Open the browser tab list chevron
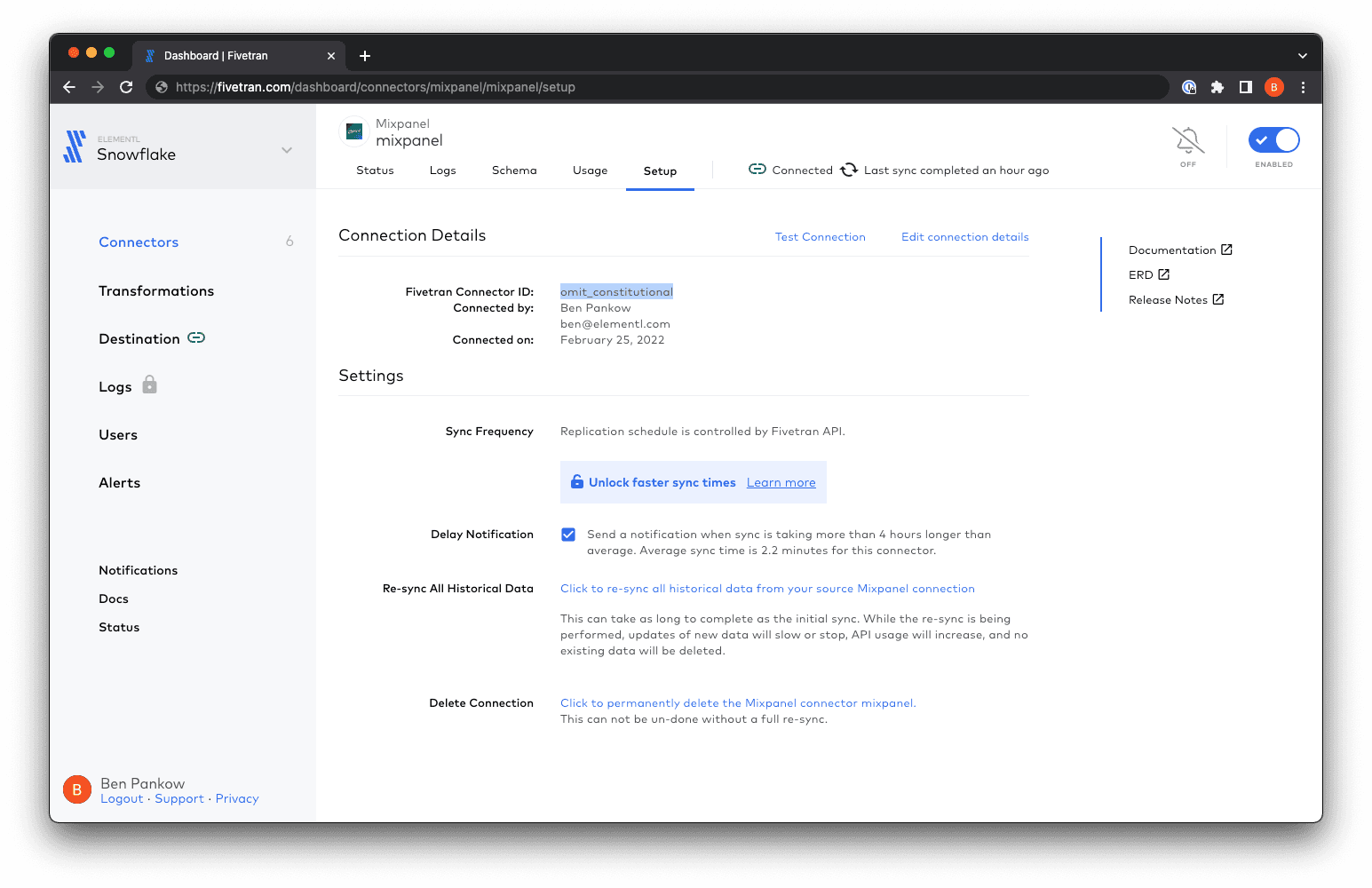Screen dimensions: 1372x888 coord(1302,55)
